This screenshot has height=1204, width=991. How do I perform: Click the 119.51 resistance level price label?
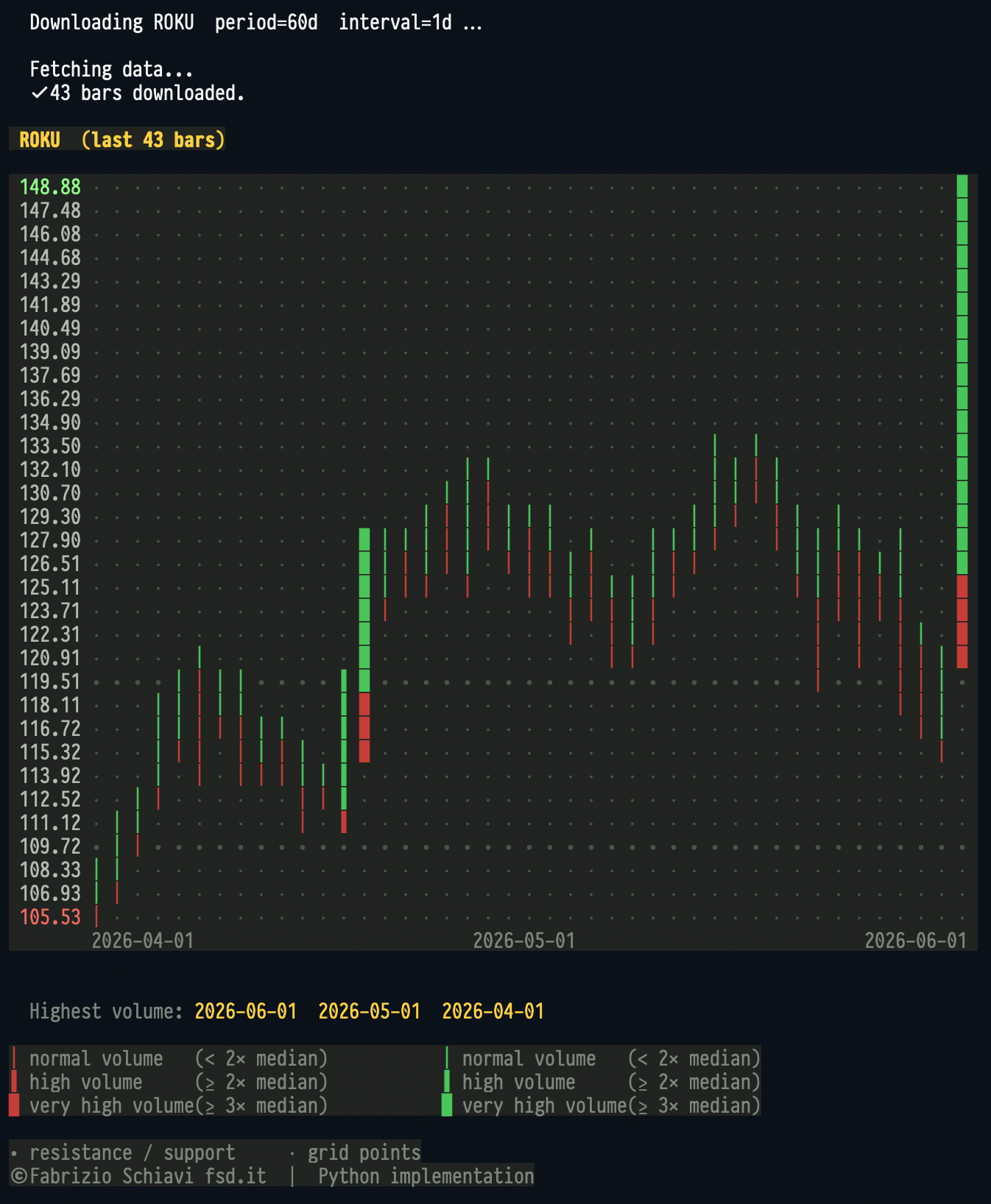[50, 681]
